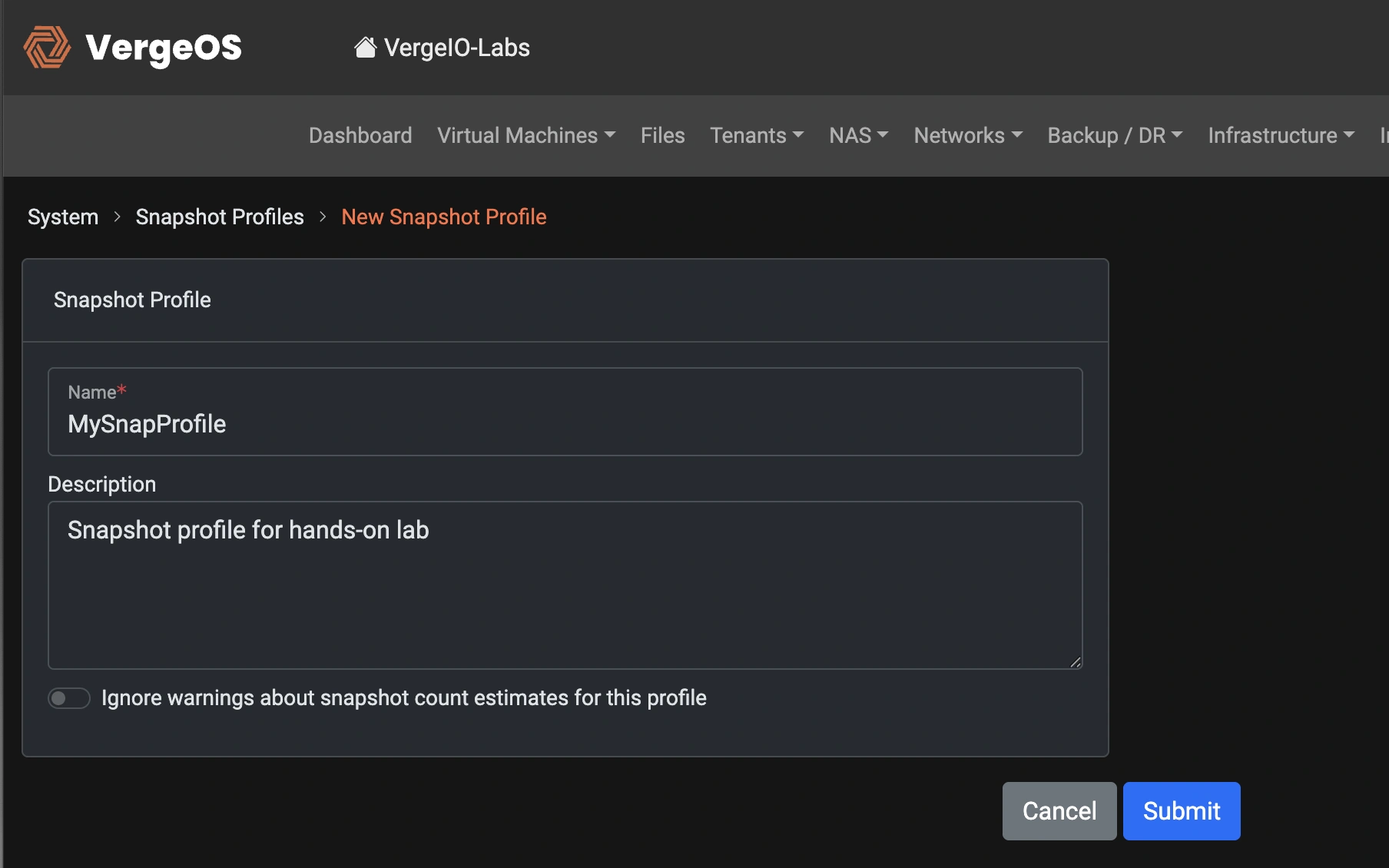Viewport: 1389px width, 868px height.
Task: Click the VergeOS hexagon logo
Action: [x=45, y=48]
